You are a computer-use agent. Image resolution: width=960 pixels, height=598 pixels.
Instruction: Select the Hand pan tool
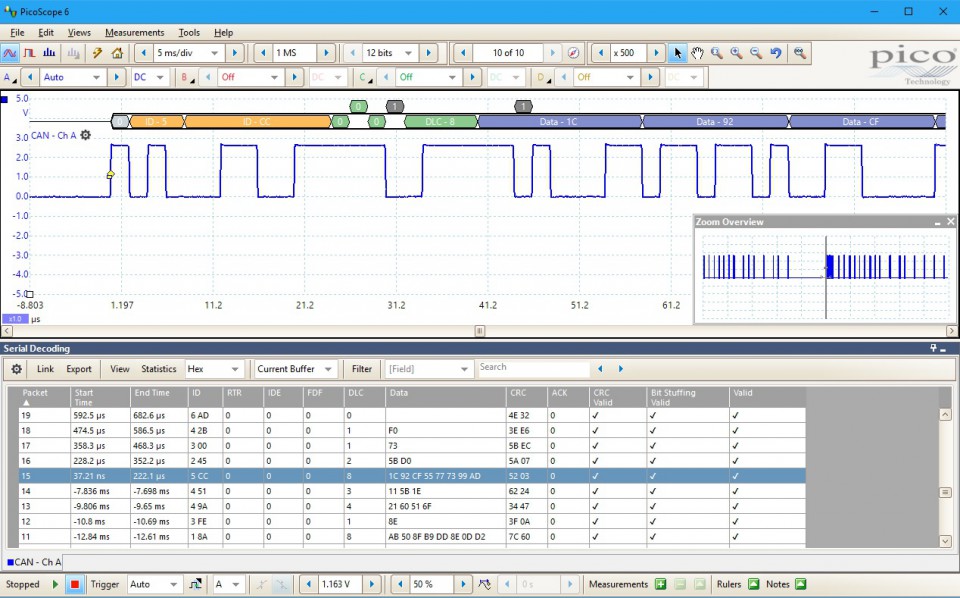click(697, 53)
